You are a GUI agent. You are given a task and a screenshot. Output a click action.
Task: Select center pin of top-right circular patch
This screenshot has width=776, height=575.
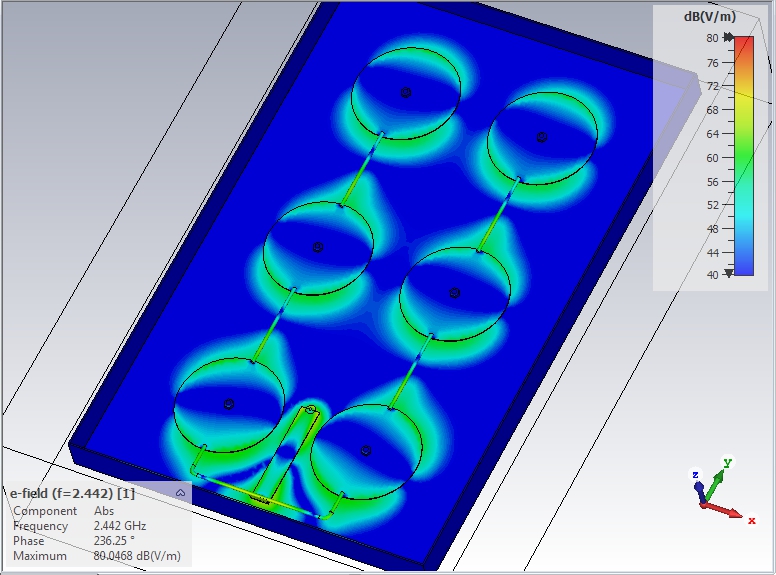pyautogui.click(x=541, y=137)
